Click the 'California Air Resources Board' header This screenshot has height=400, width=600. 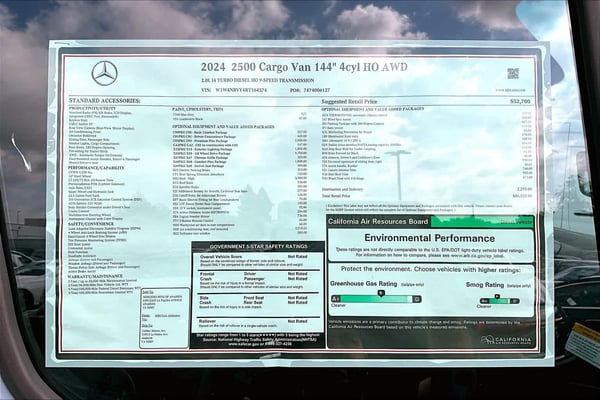click(x=378, y=222)
